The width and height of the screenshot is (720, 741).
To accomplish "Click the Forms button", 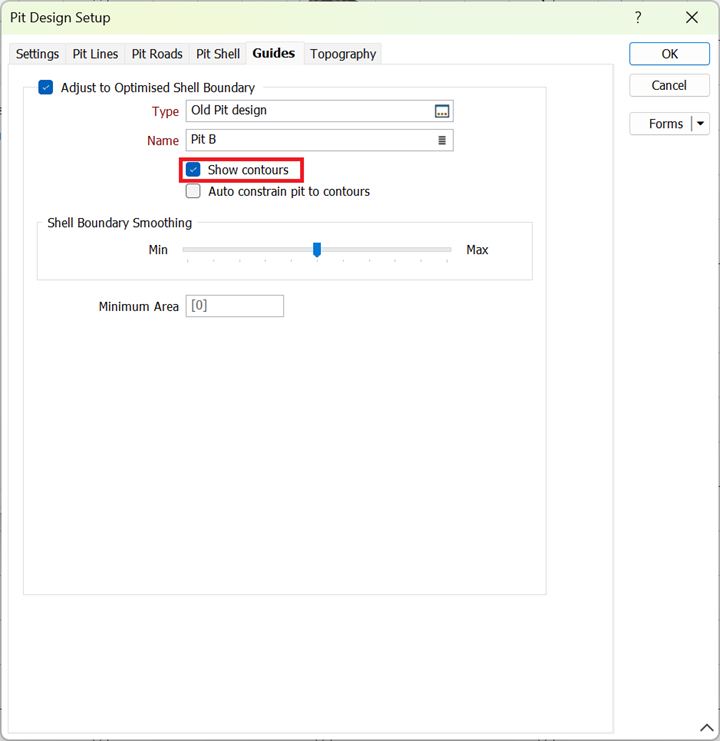I will click(661, 124).
